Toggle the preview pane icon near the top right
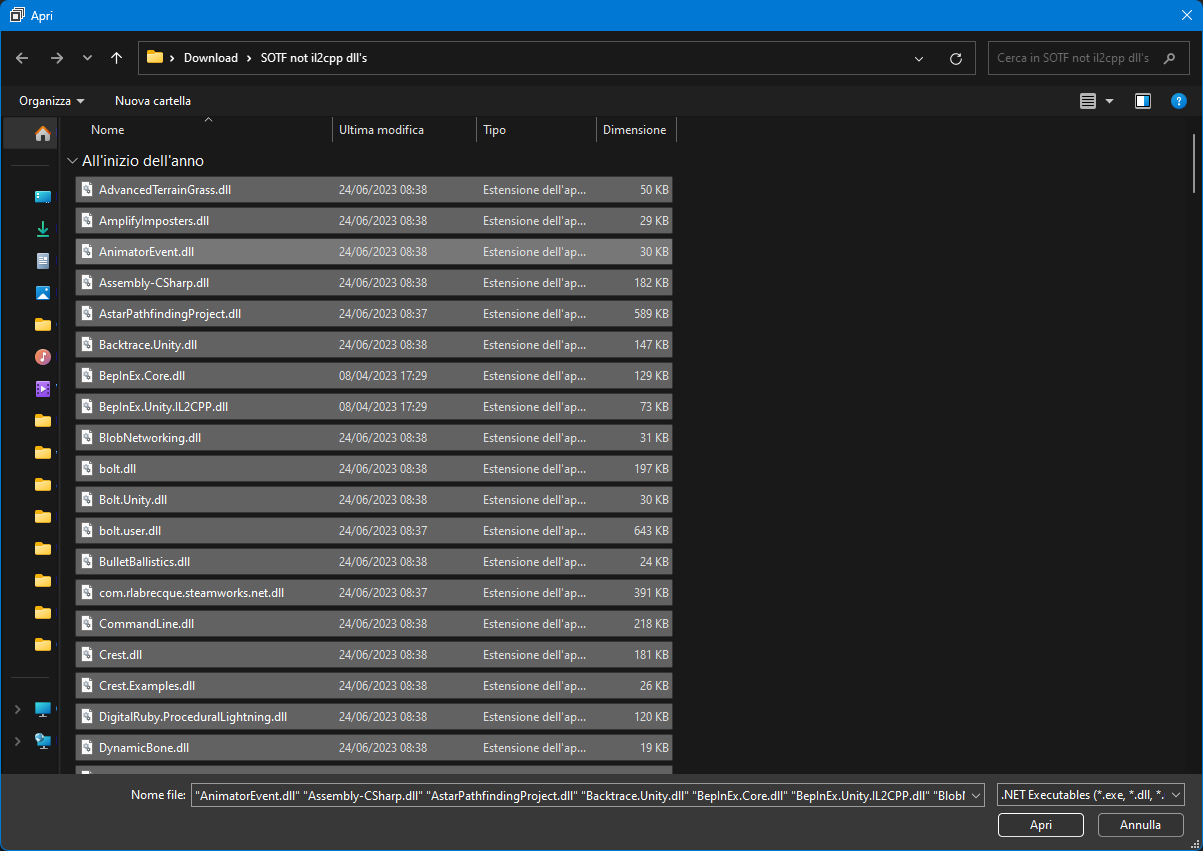 (x=1142, y=100)
